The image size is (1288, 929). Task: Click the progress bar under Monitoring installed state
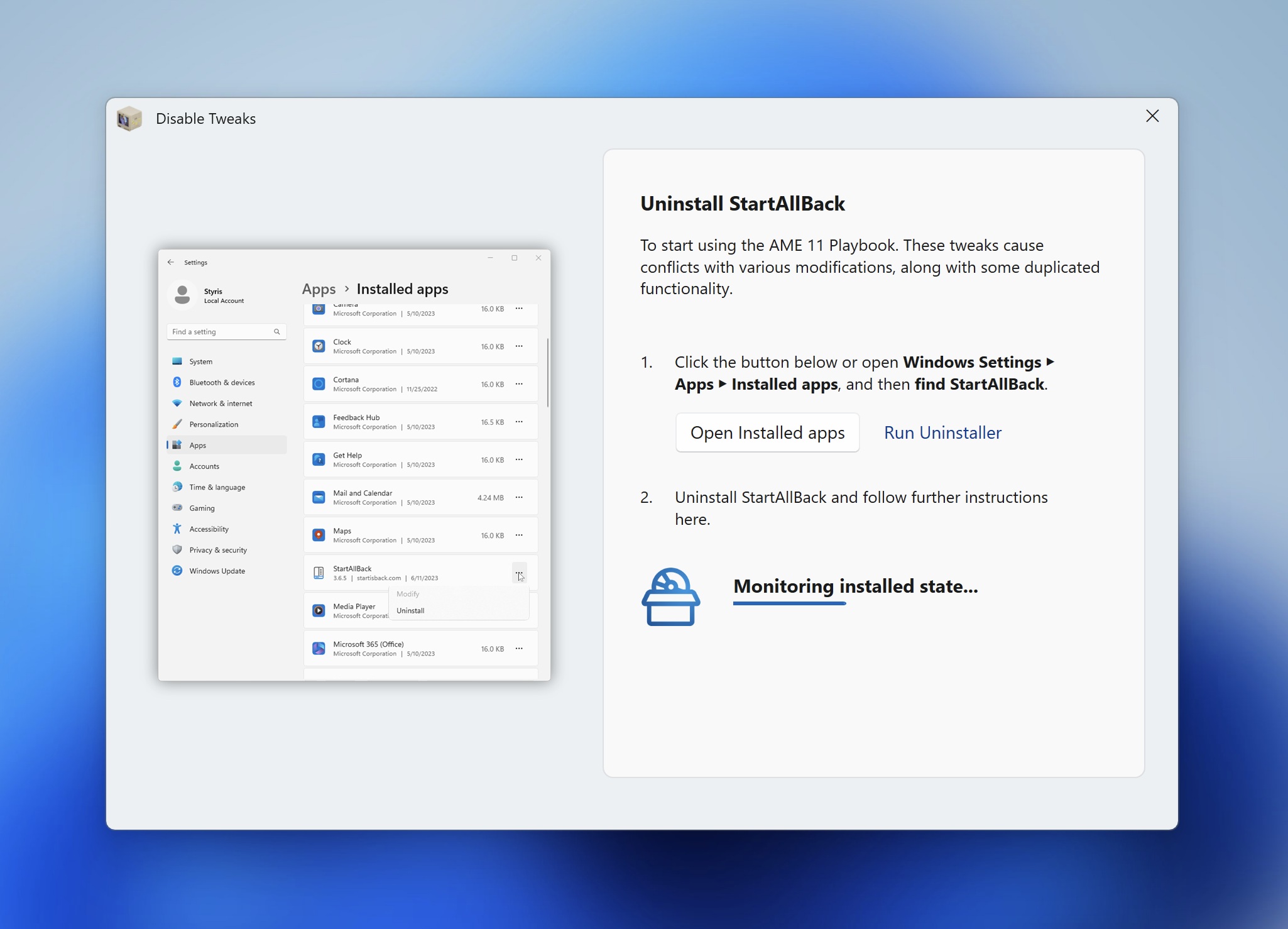tap(789, 603)
